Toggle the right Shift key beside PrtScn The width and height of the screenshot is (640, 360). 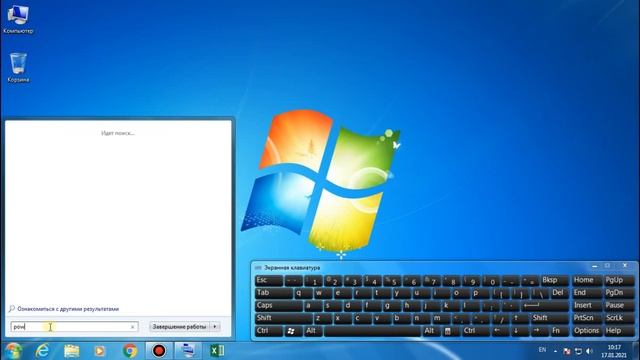pos(549,318)
